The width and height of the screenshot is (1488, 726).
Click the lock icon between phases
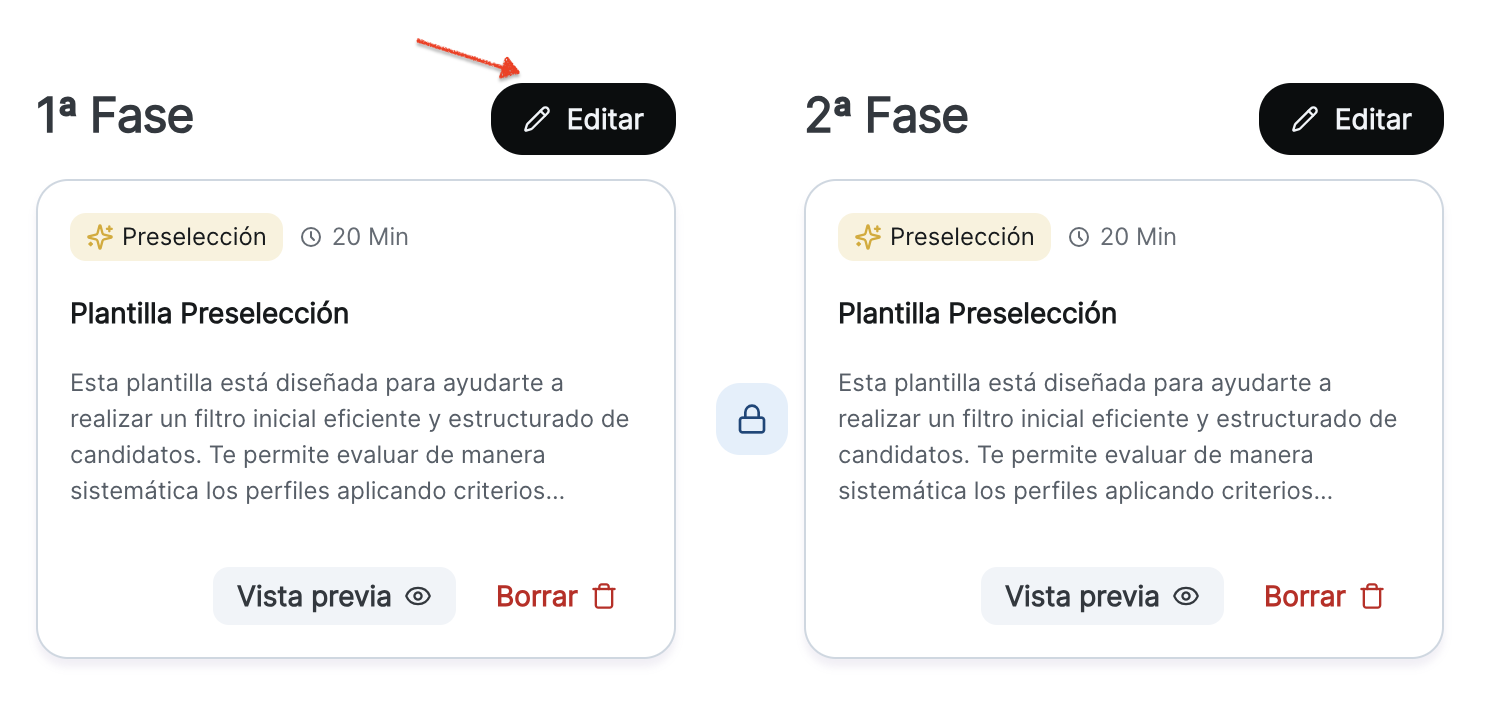(751, 419)
